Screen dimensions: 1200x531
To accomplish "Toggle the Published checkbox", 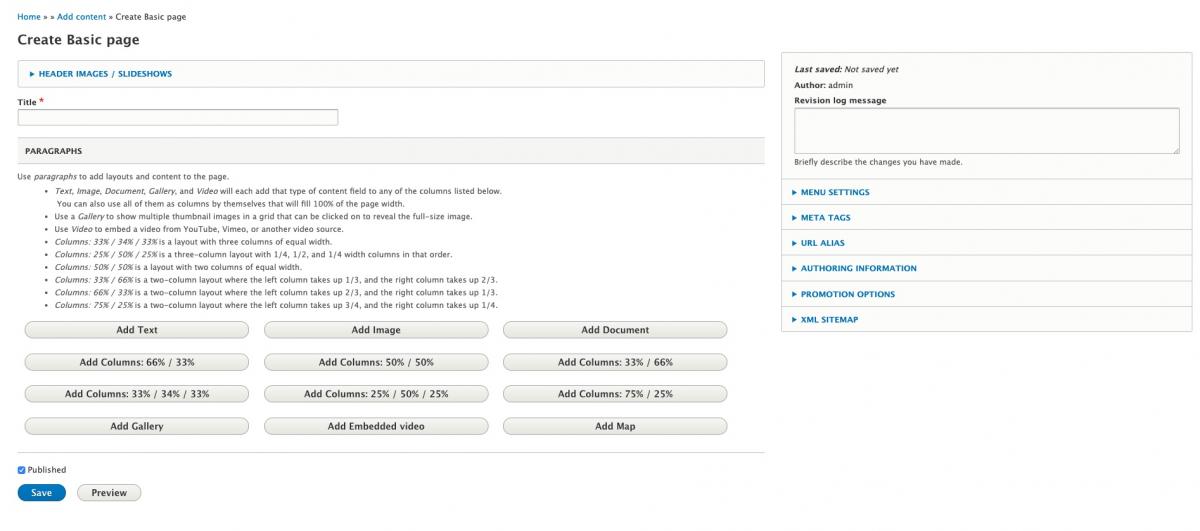I will tap(22, 470).
